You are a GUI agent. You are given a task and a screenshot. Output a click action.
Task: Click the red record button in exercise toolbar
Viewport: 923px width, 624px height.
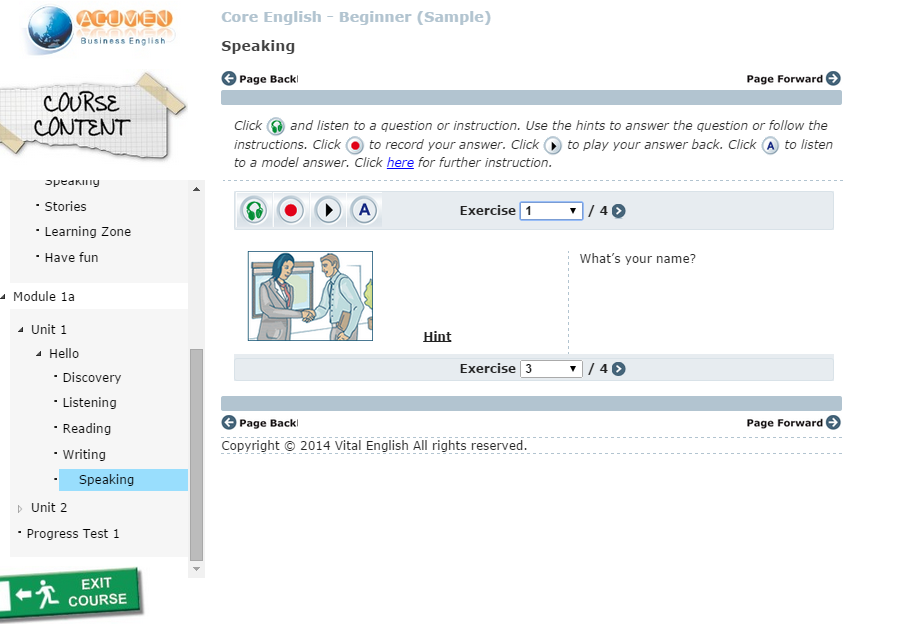[x=291, y=210]
